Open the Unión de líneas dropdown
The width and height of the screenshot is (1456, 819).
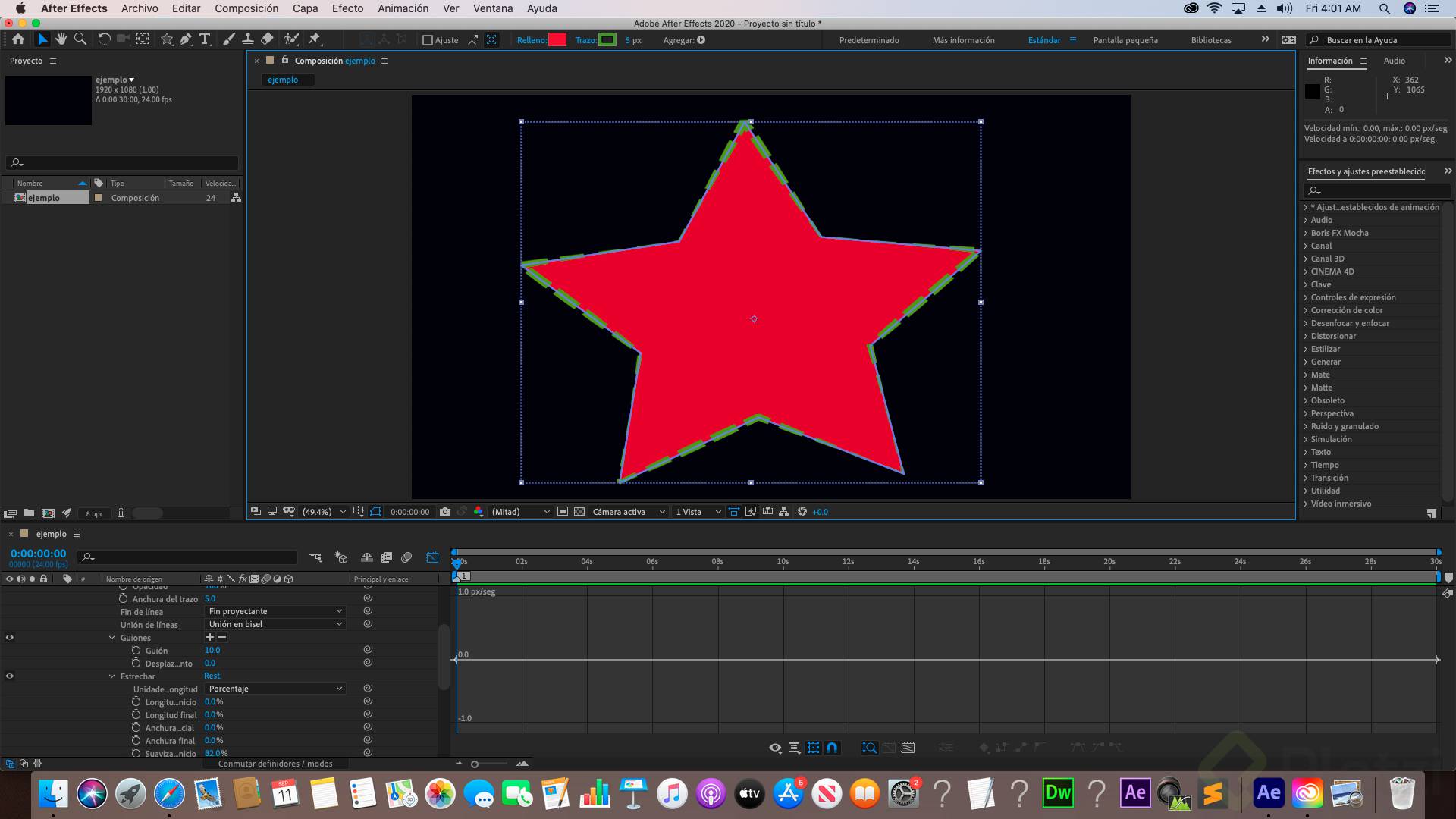pyautogui.click(x=275, y=624)
